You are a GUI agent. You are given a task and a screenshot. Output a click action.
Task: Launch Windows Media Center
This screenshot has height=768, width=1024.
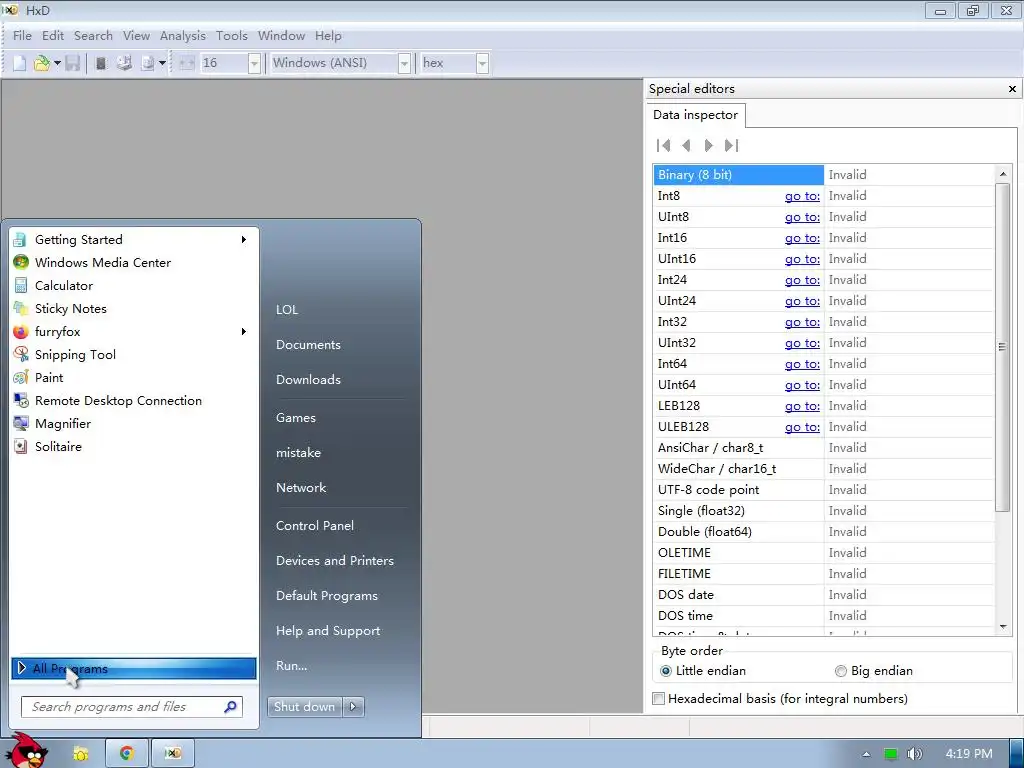point(133,263)
